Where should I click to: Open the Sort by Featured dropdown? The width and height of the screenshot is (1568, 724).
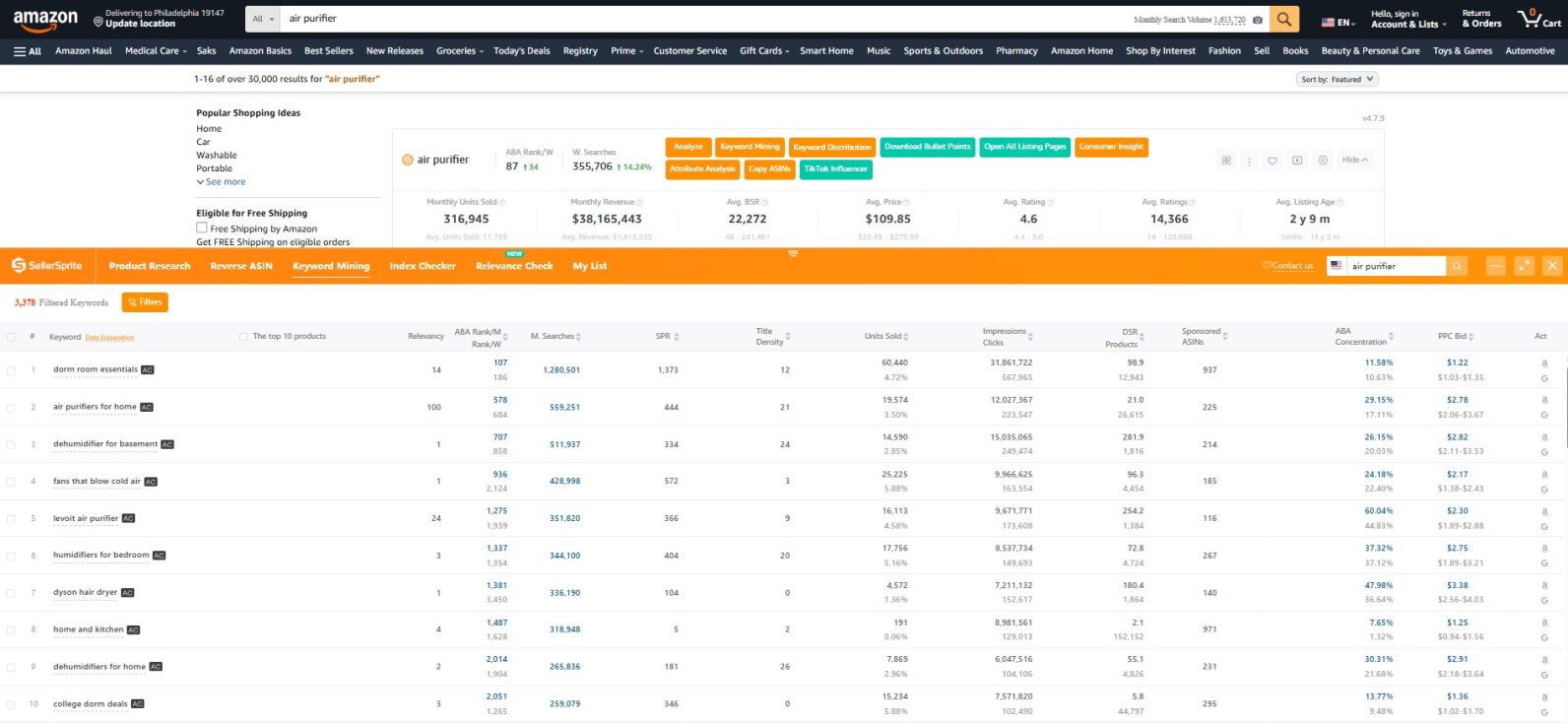1337,79
